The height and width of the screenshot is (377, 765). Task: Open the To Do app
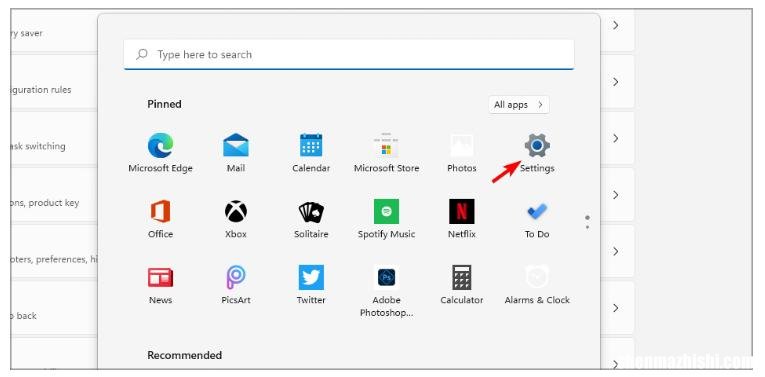pyautogui.click(x=537, y=218)
